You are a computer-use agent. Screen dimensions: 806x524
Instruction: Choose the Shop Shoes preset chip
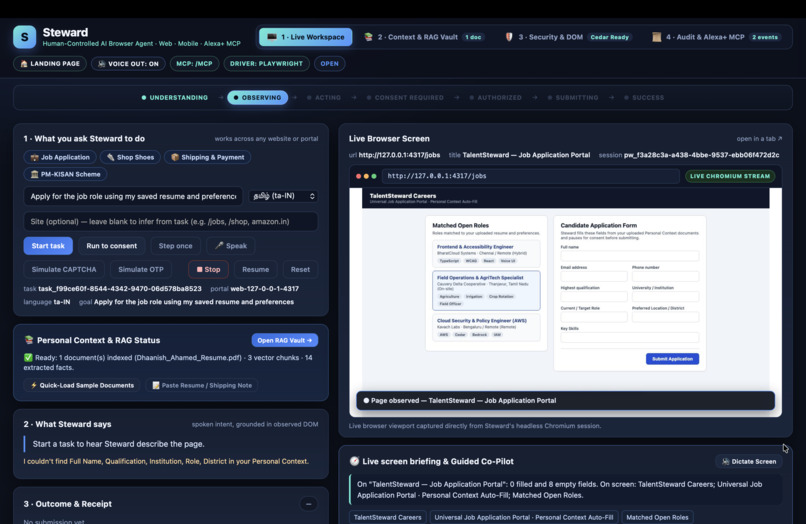130,157
